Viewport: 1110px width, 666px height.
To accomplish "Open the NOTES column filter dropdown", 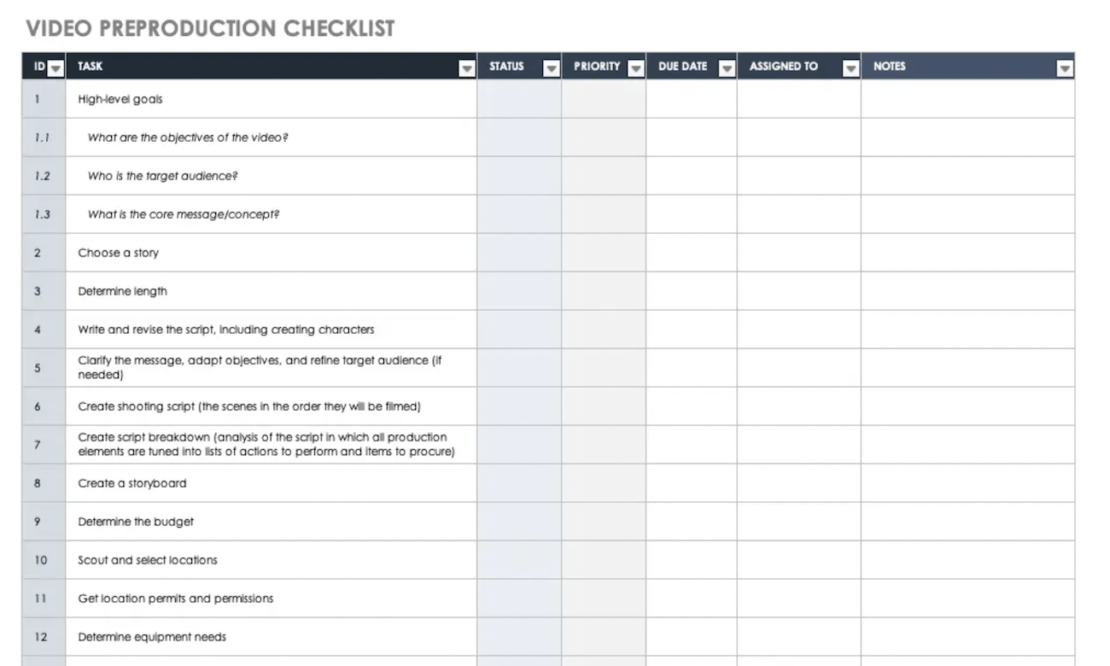I will coord(1064,68).
